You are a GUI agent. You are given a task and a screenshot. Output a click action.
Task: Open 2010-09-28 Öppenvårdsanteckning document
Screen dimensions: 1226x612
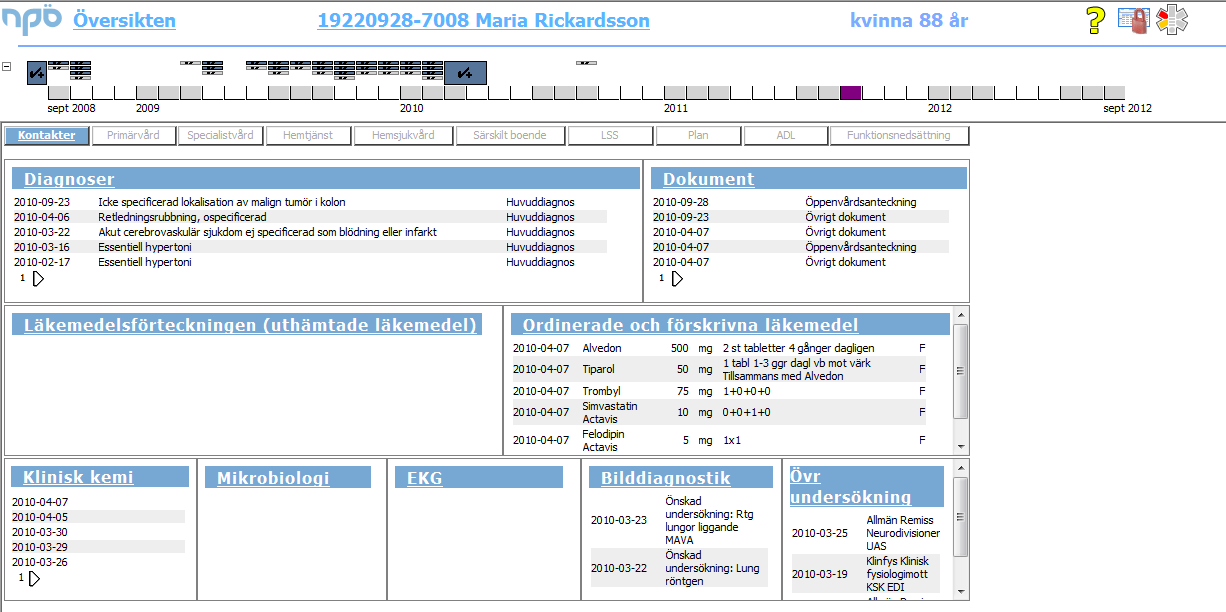tap(800, 202)
